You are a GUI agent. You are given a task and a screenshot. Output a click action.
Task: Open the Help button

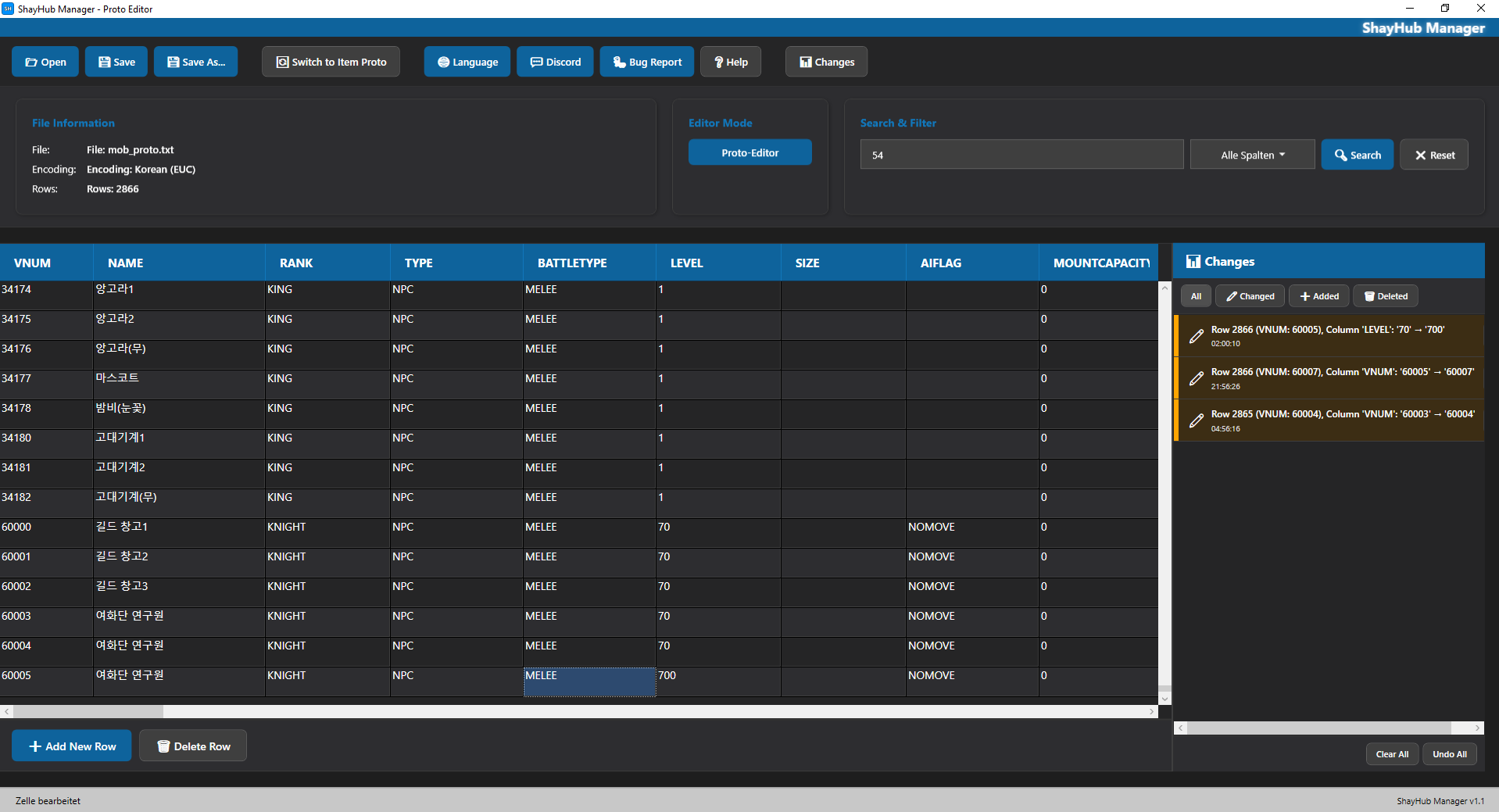(731, 62)
